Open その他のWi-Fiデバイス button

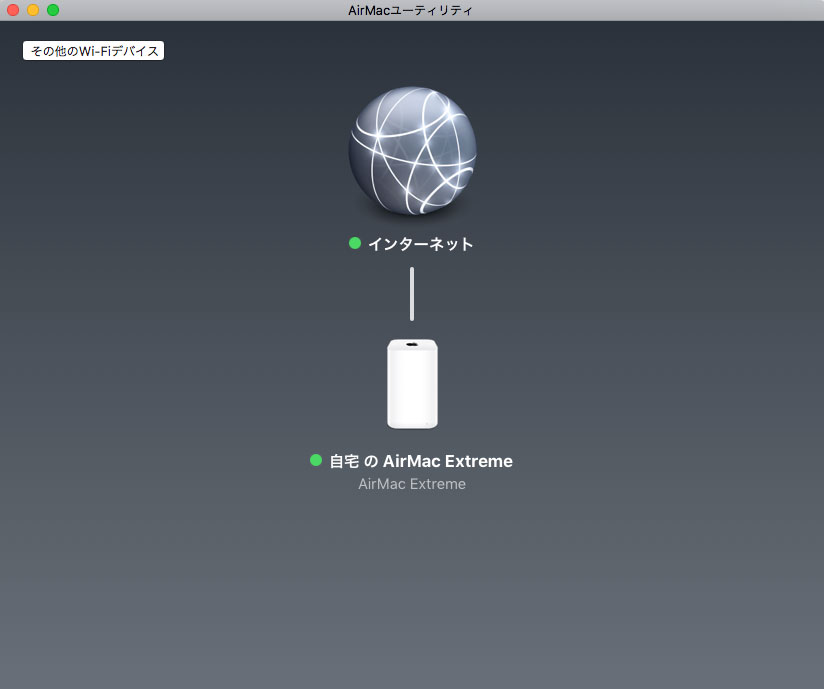click(94, 50)
